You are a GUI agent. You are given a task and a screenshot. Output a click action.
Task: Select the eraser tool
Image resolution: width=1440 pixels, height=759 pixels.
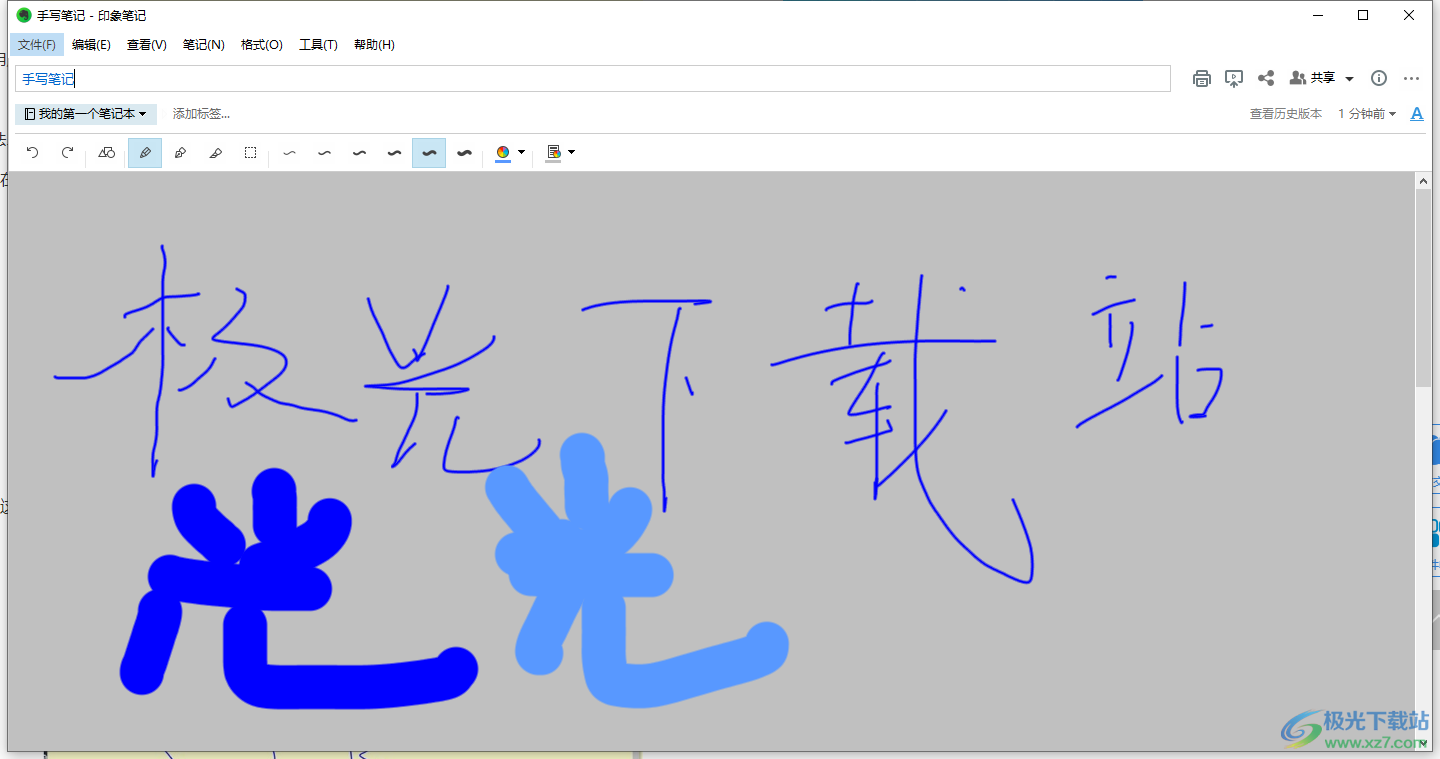tap(215, 153)
